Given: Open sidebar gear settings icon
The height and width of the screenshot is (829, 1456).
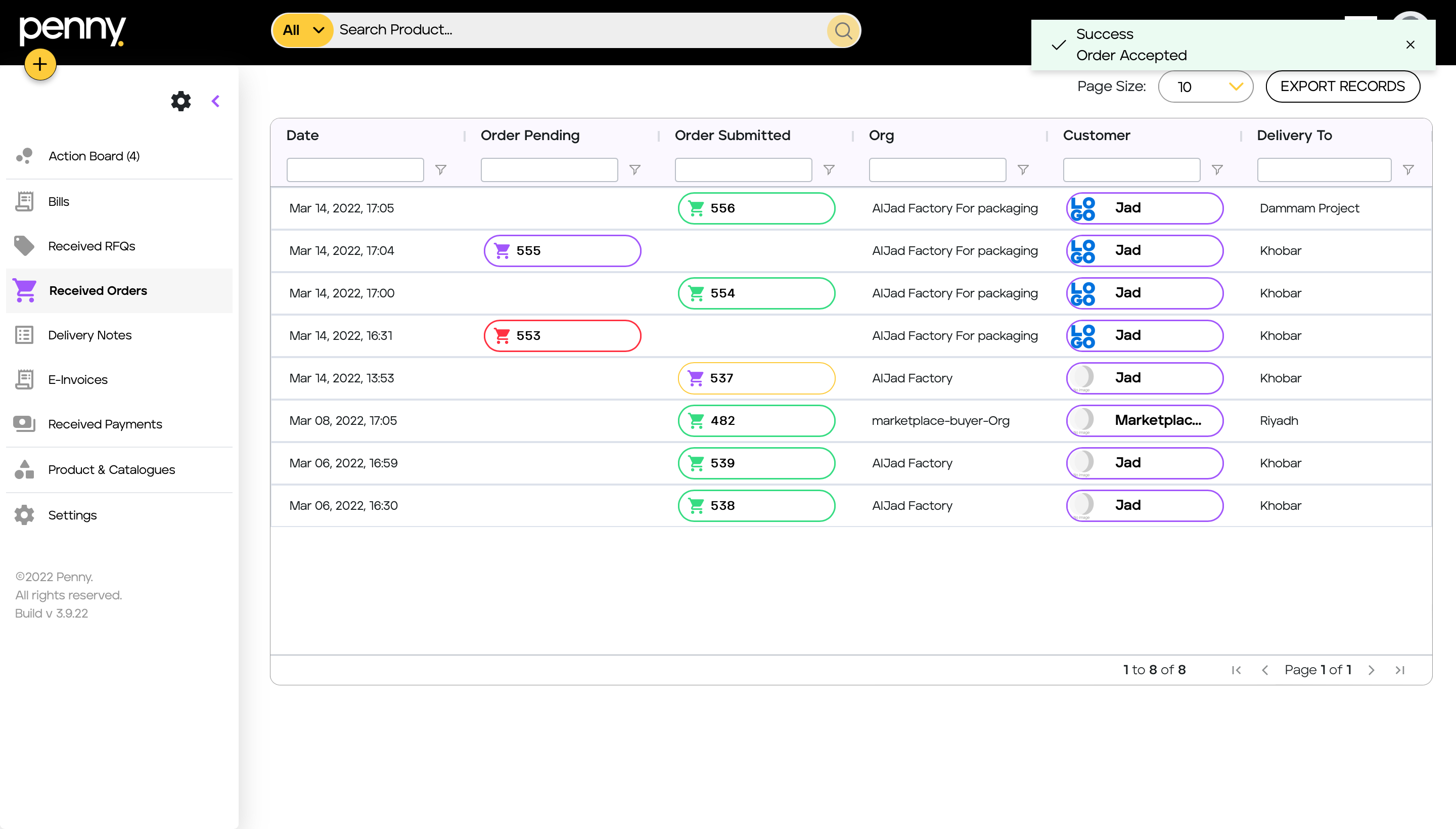Looking at the screenshot, I should coord(181,101).
